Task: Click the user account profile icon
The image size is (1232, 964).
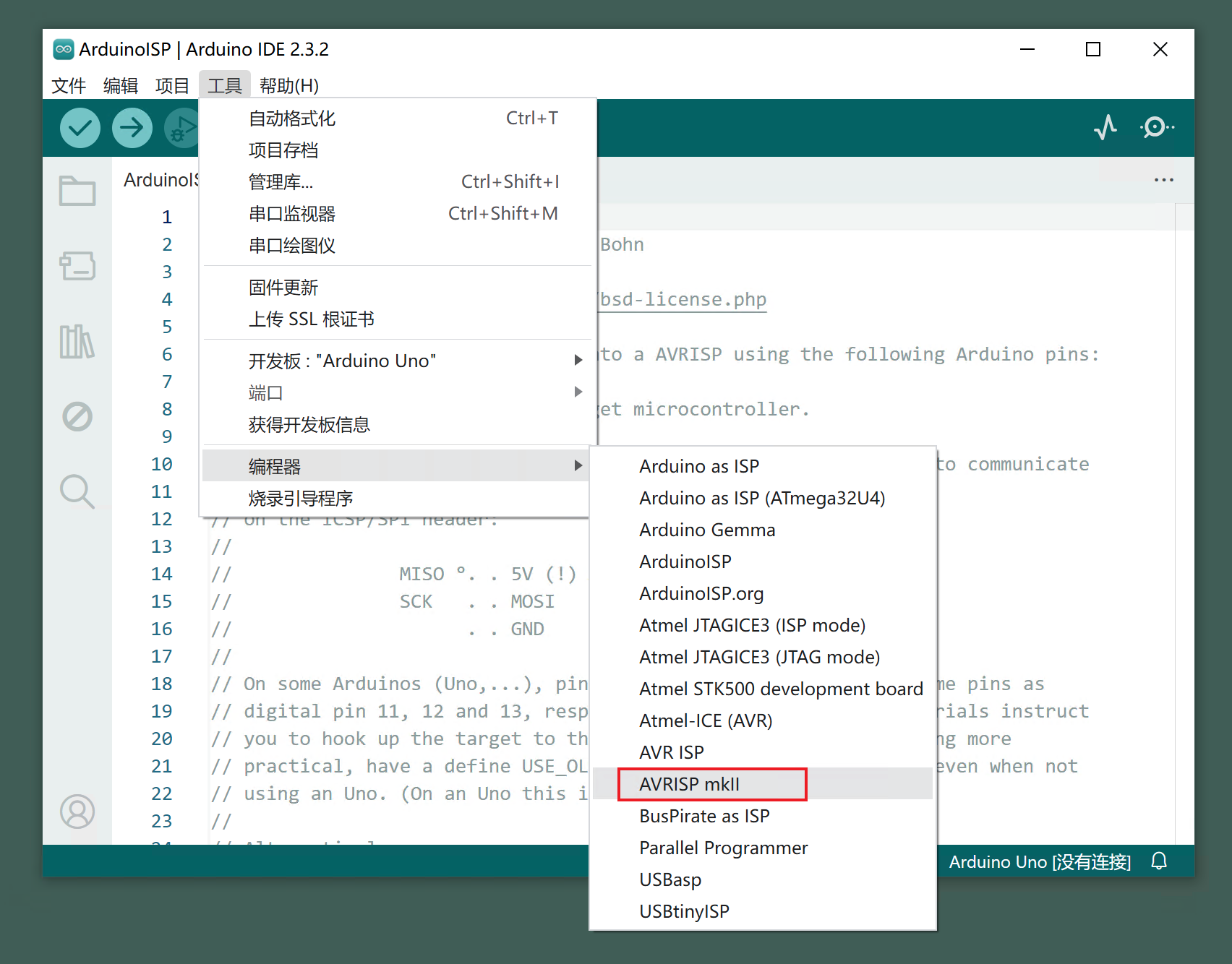Action: (77, 812)
